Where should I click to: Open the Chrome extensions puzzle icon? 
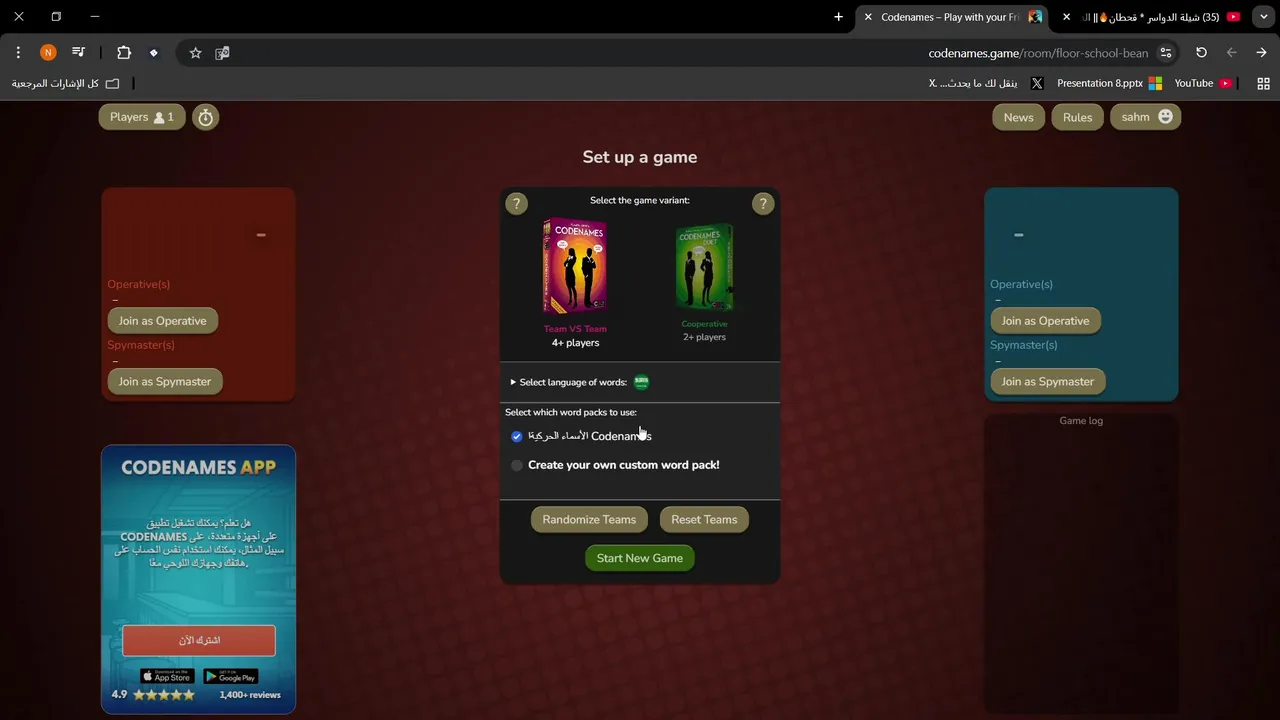(124, 53)
